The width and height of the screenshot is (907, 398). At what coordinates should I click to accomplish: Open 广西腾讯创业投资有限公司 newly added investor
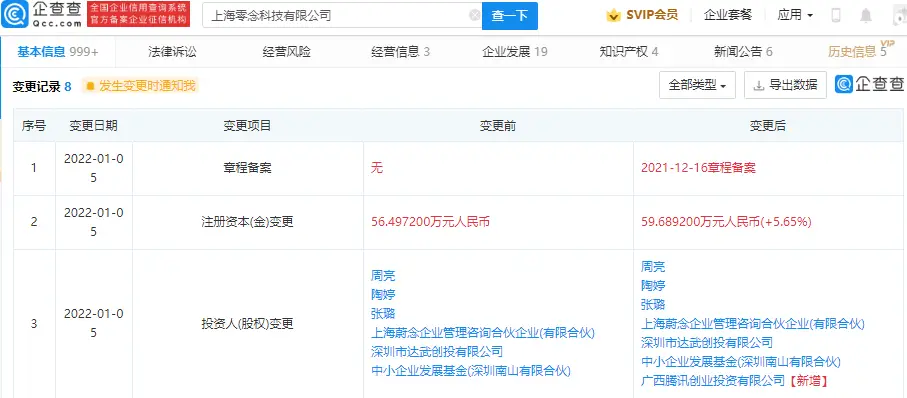(713, 381)
